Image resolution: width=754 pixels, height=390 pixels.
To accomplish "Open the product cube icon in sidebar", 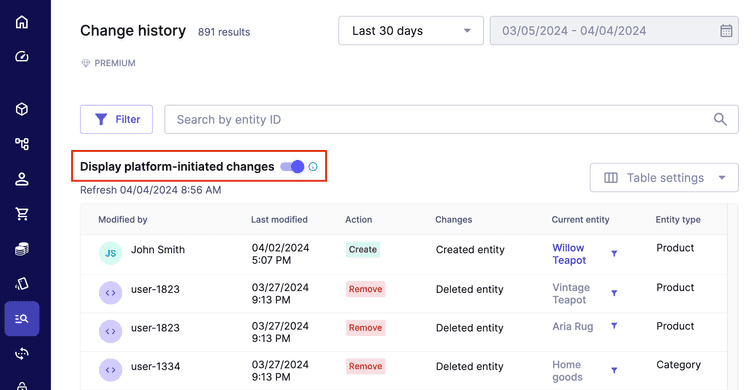I will tap(22, 109).
